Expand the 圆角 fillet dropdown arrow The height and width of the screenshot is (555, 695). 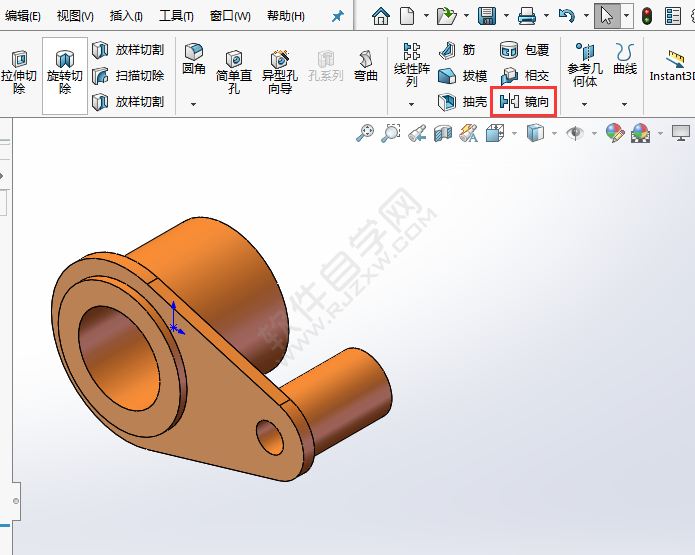pos(193,104)
